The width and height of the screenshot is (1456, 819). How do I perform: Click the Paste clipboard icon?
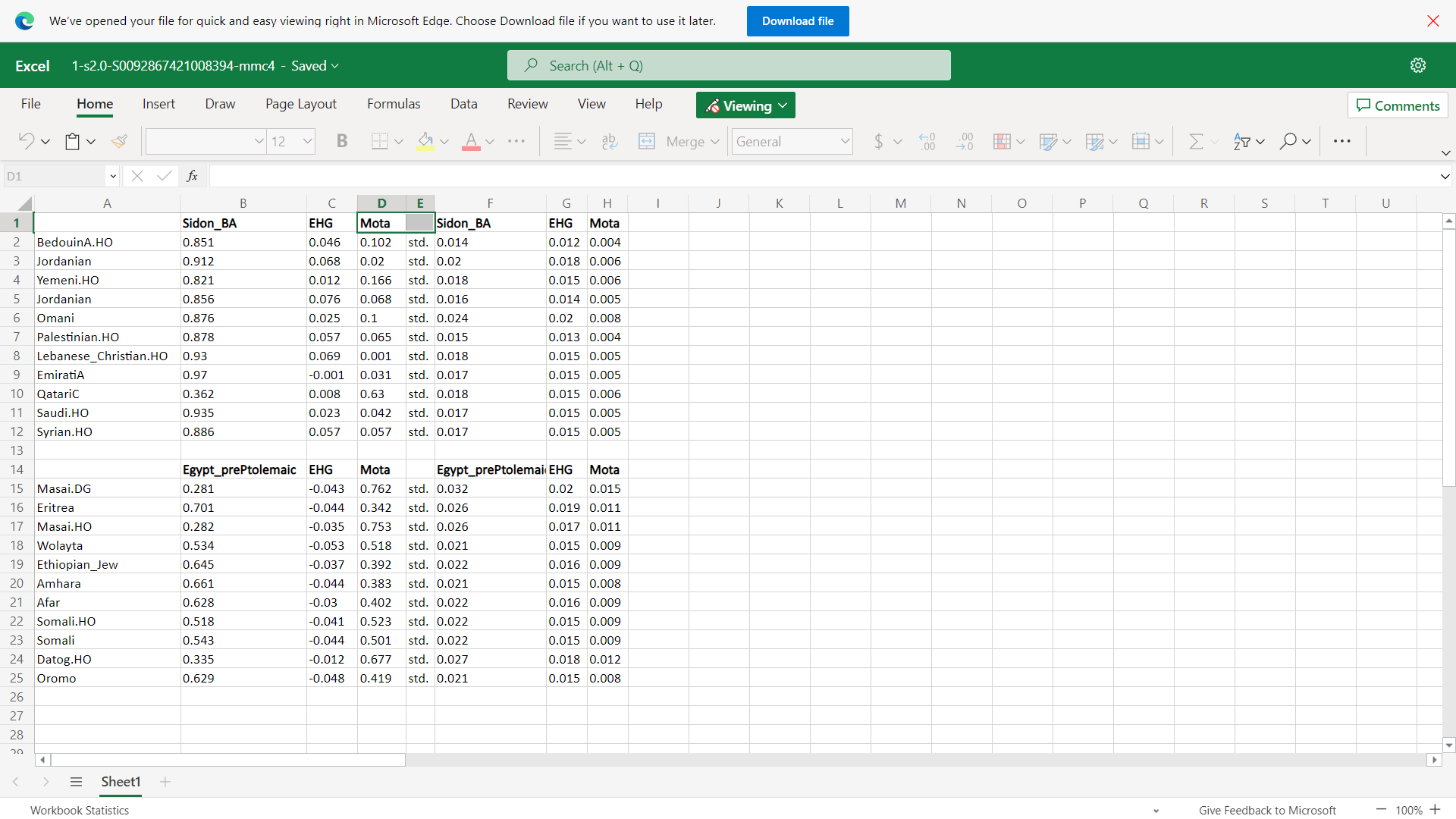(72, 141)
